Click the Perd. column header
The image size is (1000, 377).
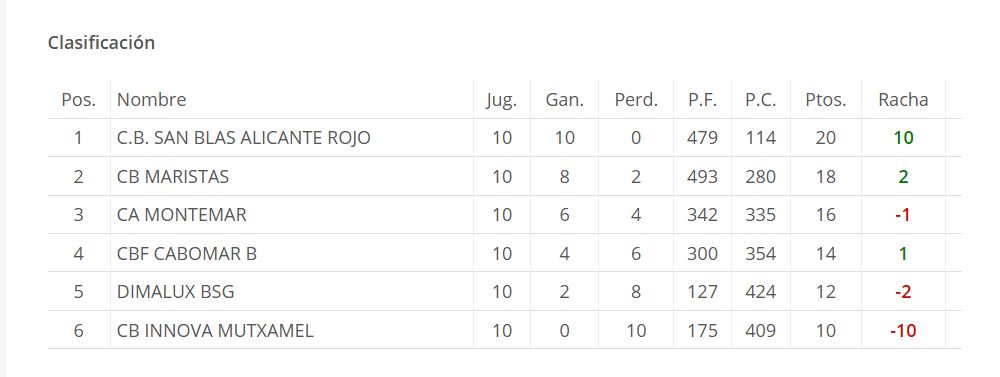click(x=636, y=100)
